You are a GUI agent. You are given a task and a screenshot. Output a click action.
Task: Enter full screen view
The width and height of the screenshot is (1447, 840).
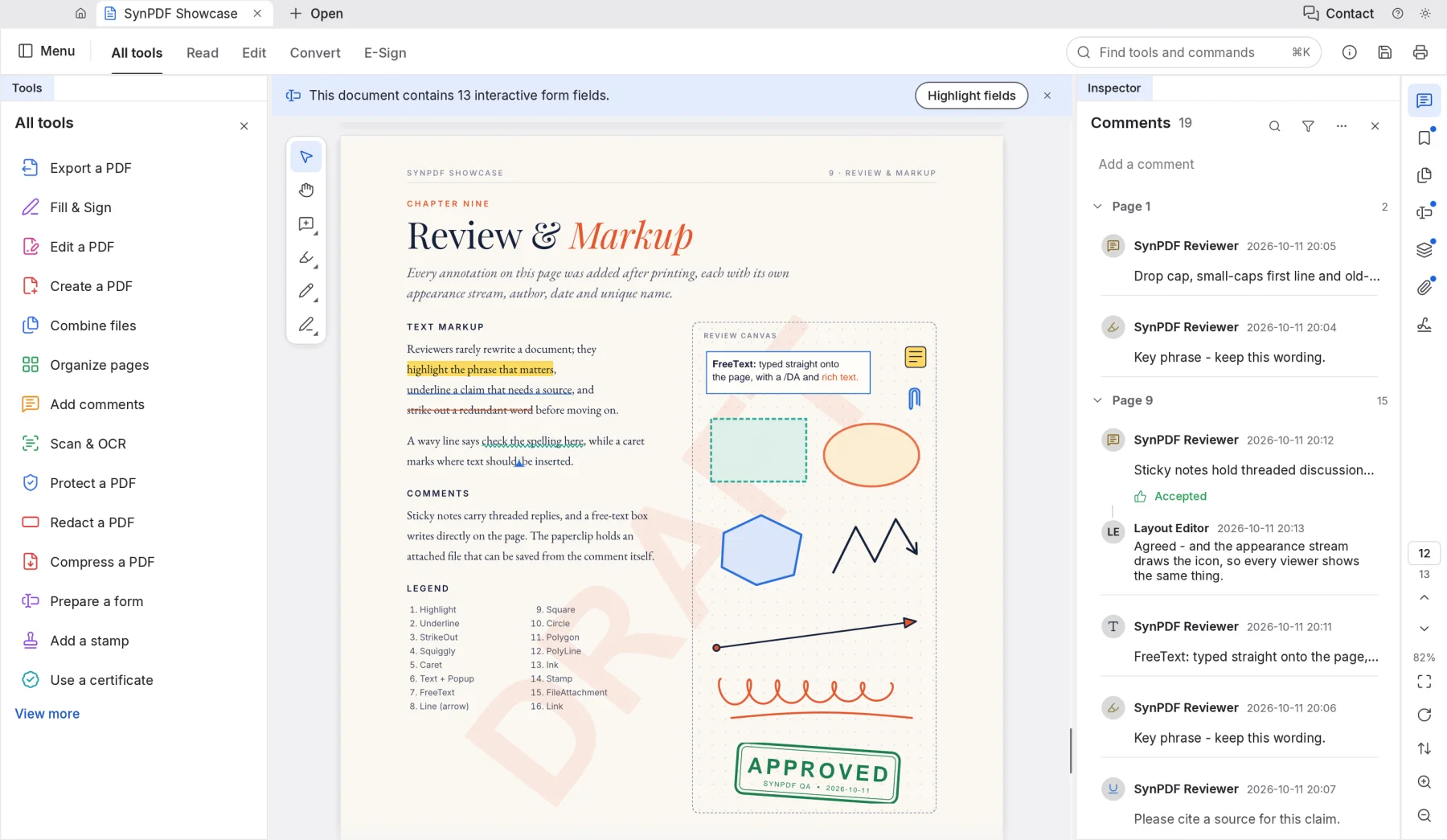tap(1424, 682)
